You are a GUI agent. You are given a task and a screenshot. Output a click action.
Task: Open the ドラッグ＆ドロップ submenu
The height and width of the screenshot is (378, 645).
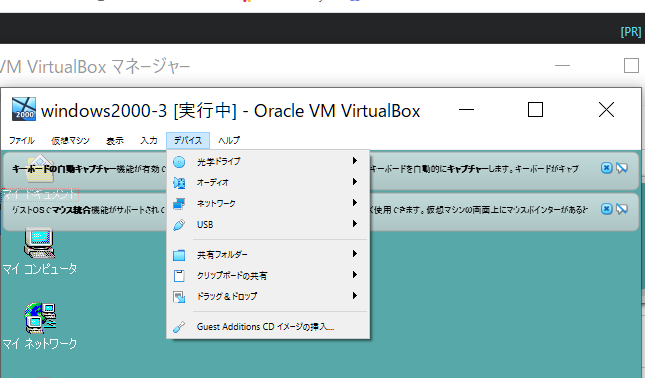click(268, 296)
